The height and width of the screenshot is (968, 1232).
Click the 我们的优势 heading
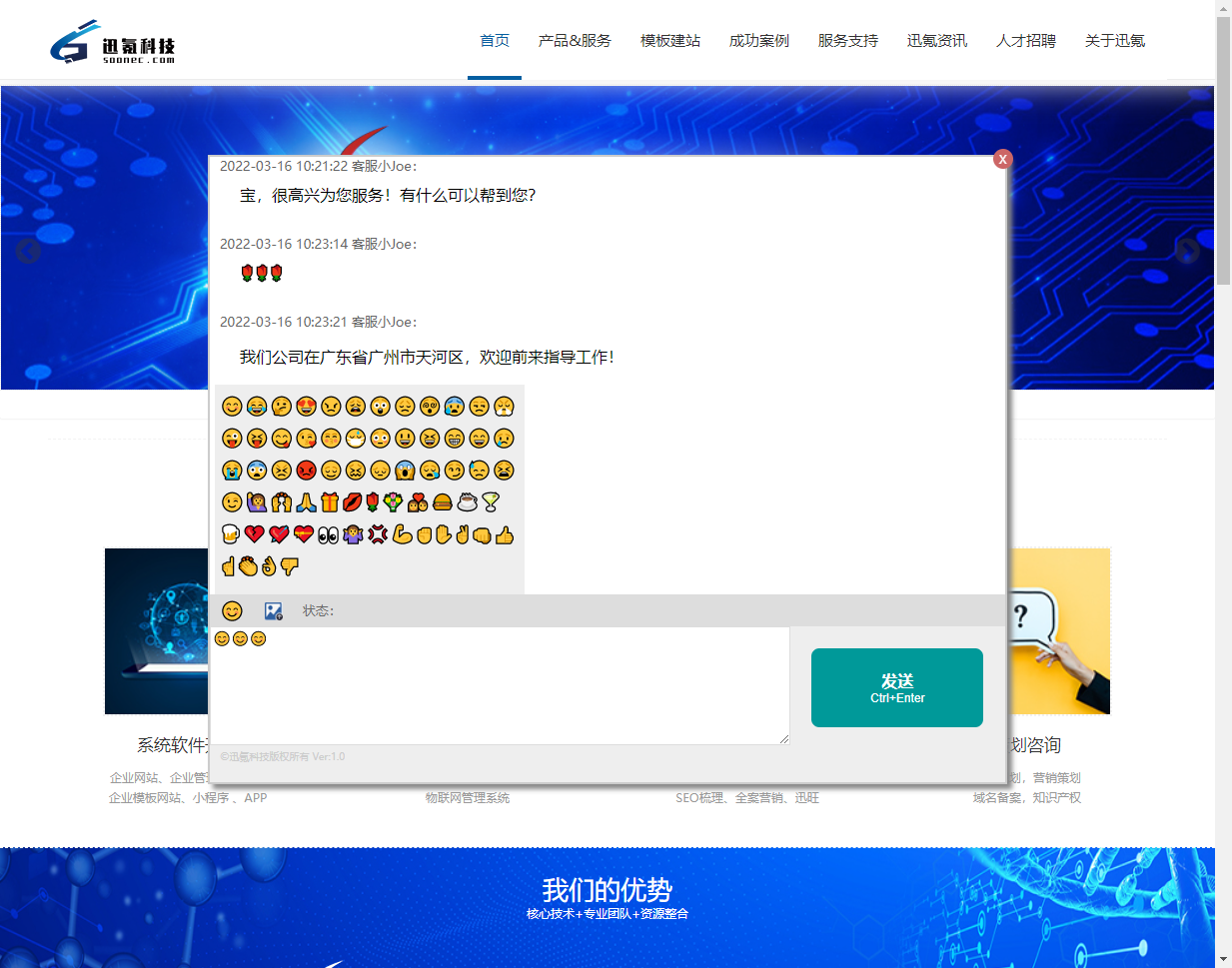pyautogui.click(x=608, y=889)
